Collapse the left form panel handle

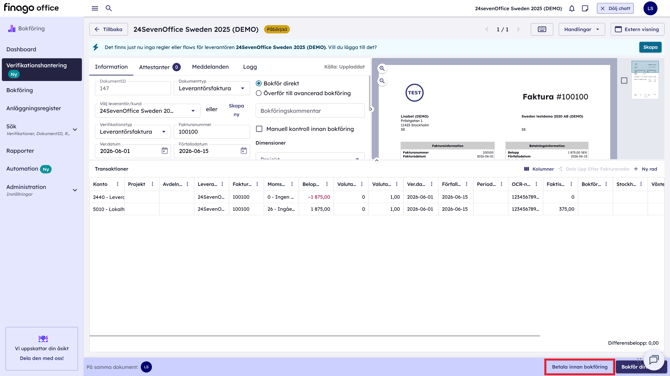[370, 109]
